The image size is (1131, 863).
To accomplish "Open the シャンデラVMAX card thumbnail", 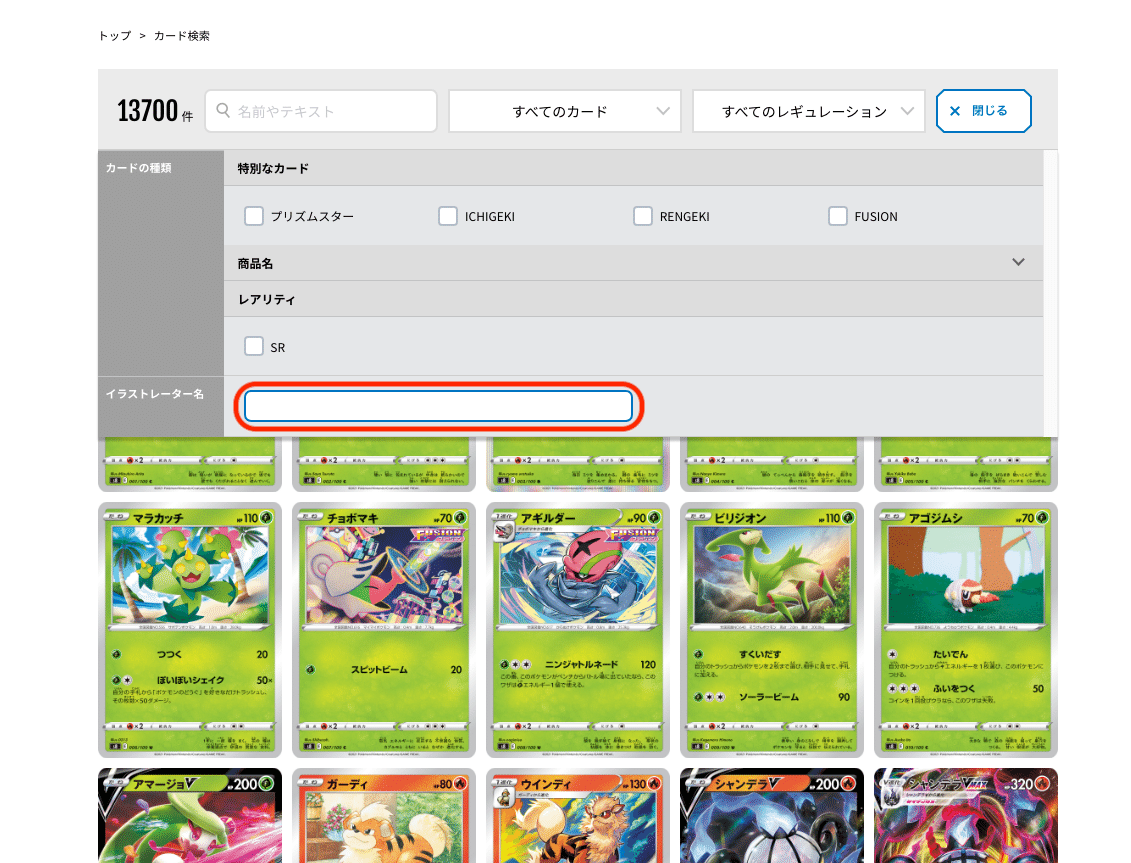I will click(966, 815).
